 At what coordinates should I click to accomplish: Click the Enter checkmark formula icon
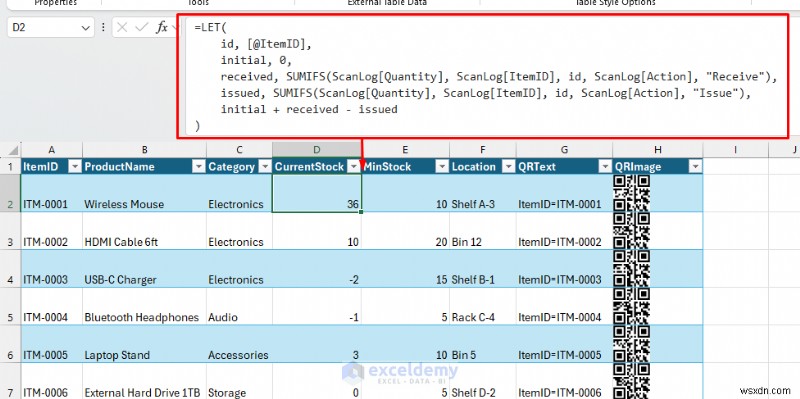pyautogui.click(x=141, y=28)
